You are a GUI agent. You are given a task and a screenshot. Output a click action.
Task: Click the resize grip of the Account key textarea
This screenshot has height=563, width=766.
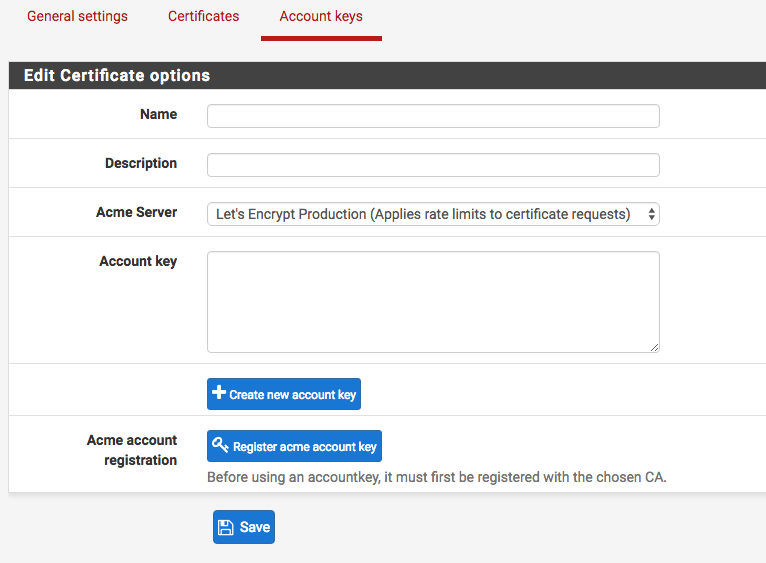tap(654, 347)
